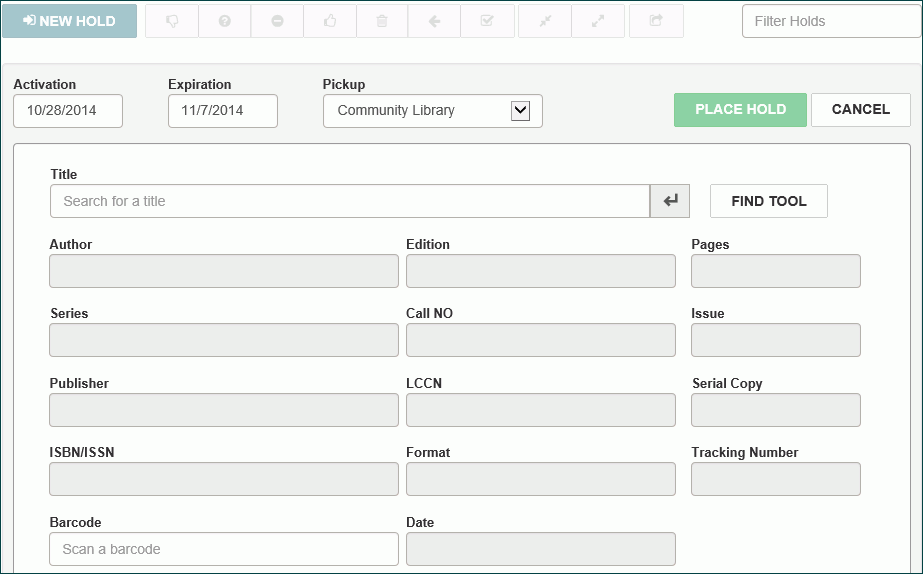Click the Scan a barcode field
This screenshot has height=574, width=923.
coord(223,549)
